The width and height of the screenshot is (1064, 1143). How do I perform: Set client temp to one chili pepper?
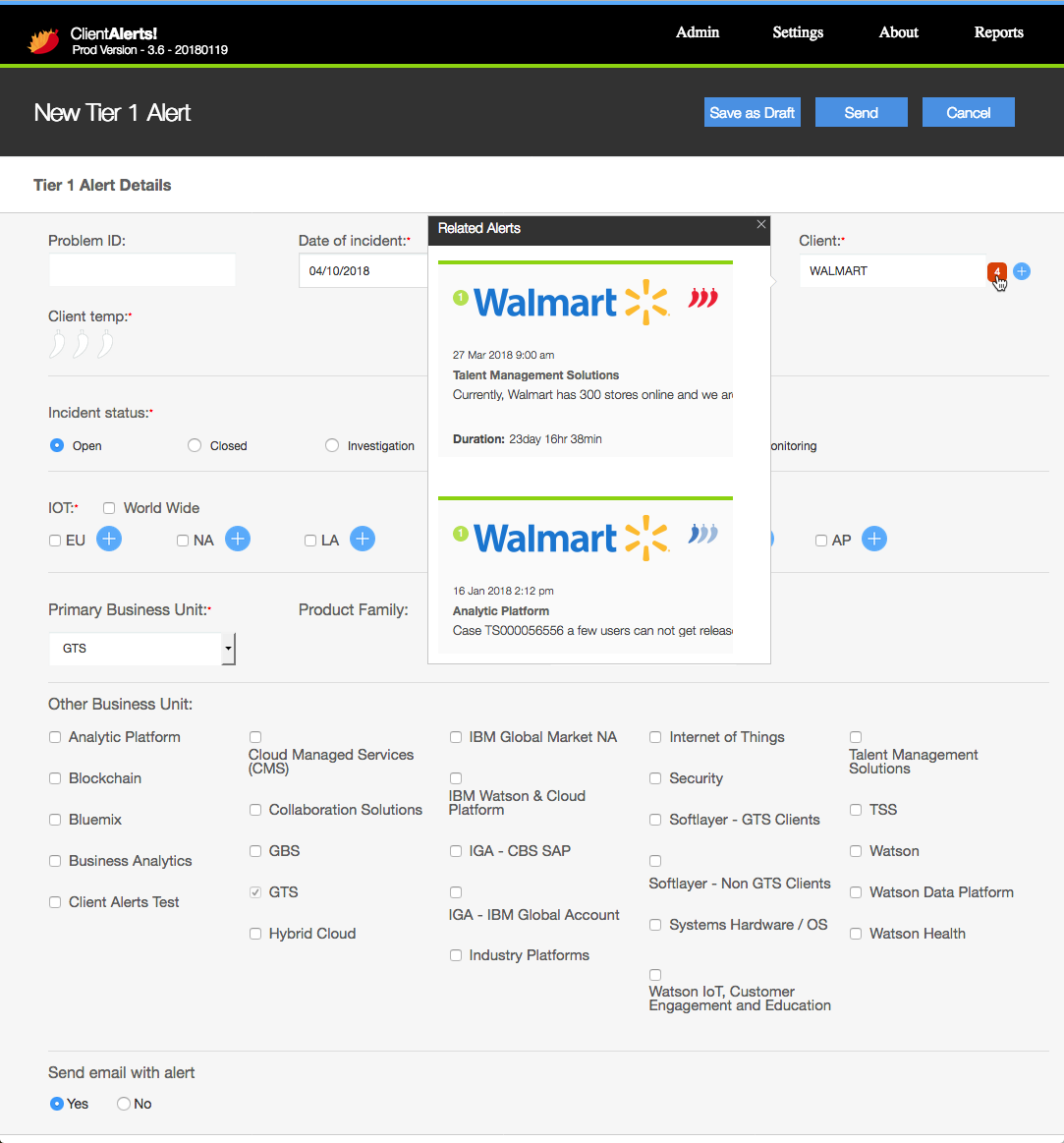[x=57, y=344]
